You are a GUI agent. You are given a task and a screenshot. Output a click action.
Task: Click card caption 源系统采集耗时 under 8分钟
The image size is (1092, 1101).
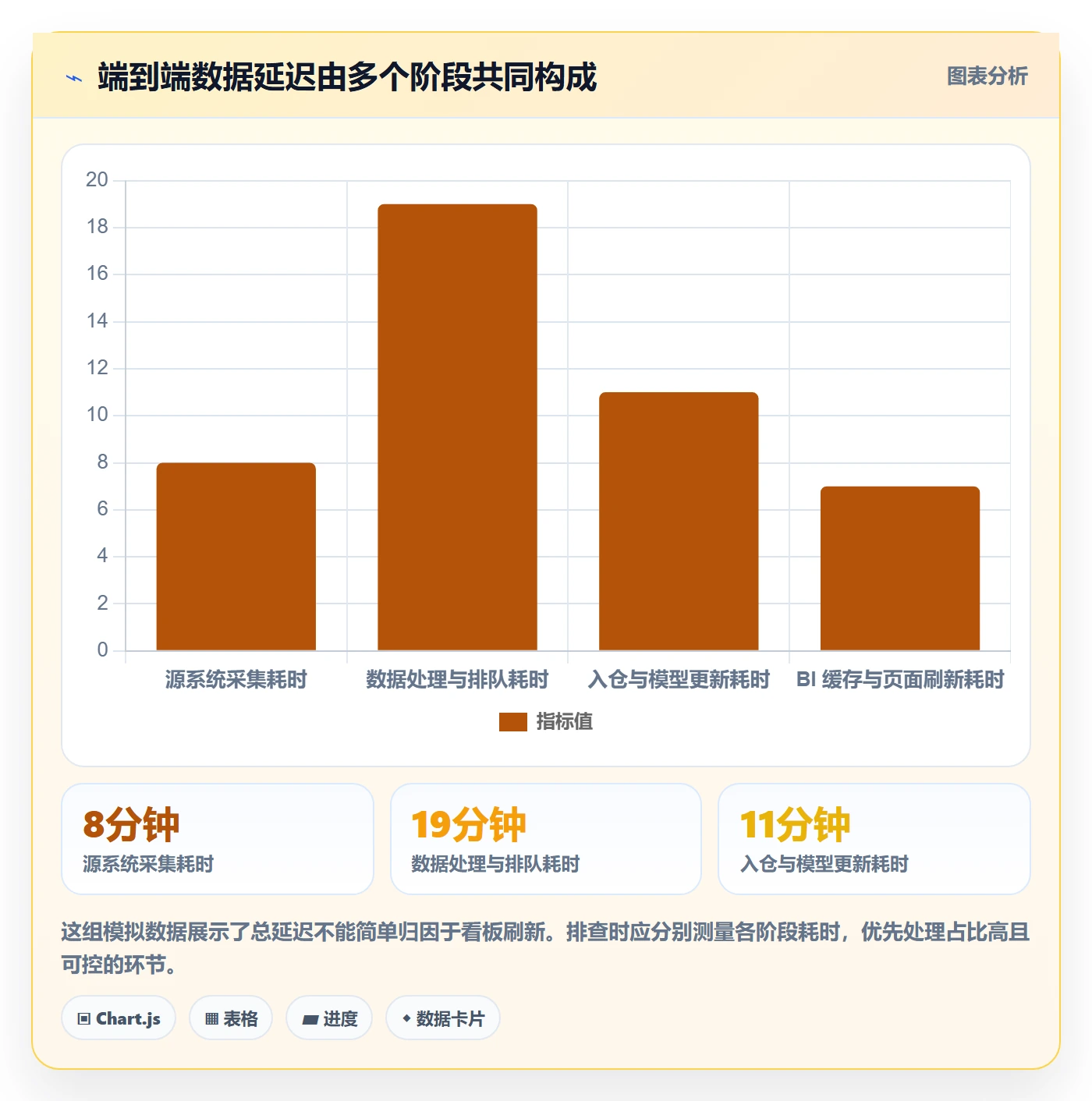148,864
